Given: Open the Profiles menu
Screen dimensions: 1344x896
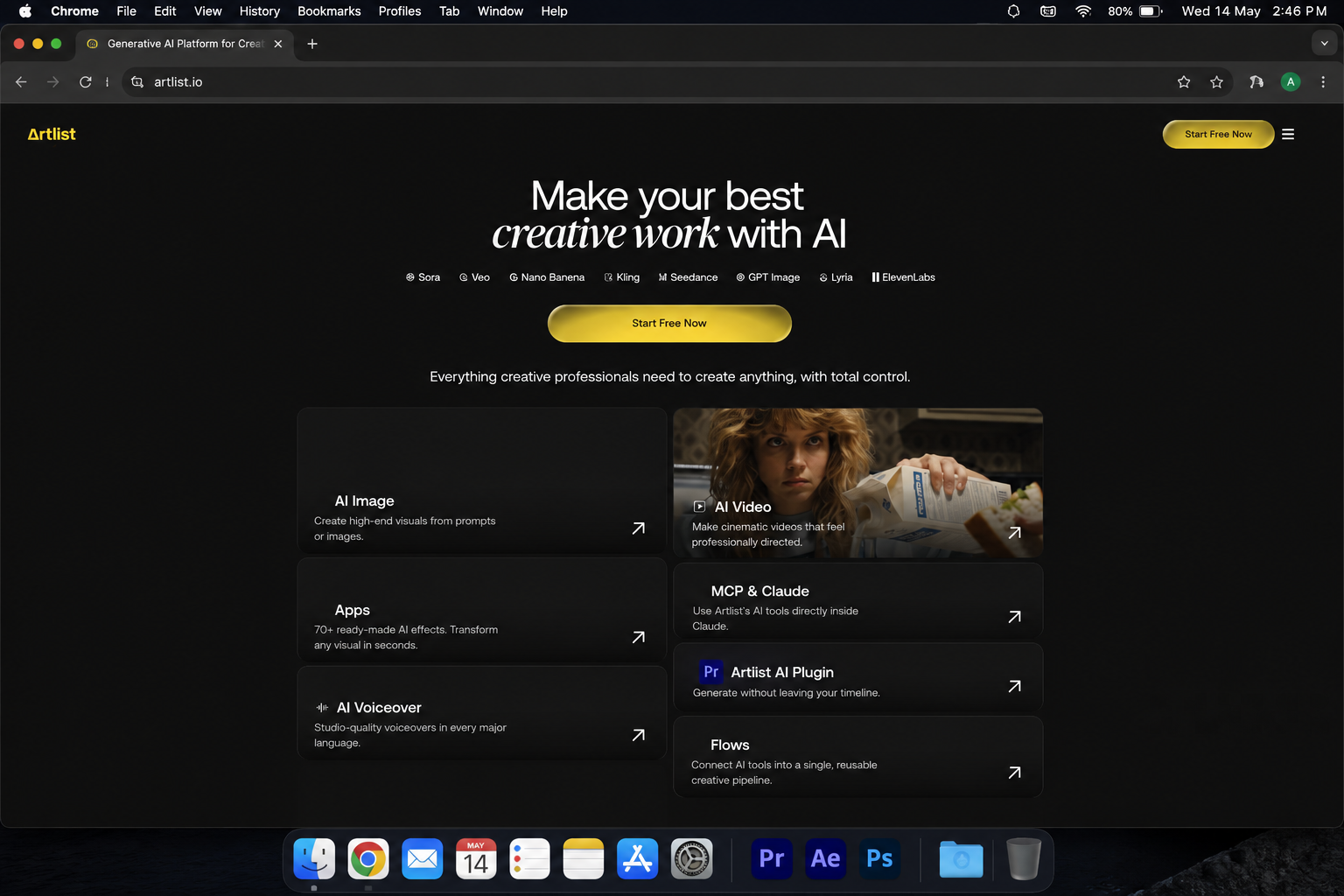Looking at the screenshot, I should click(400, 11).
